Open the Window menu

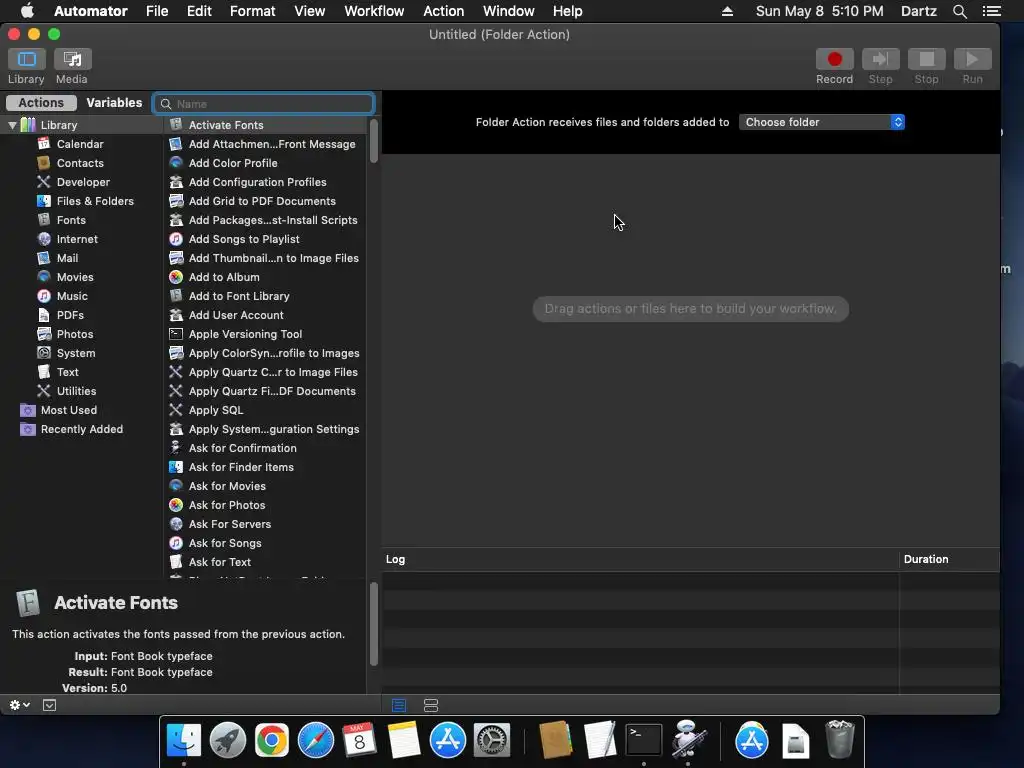pyautogui.click(x=509, y=11)
